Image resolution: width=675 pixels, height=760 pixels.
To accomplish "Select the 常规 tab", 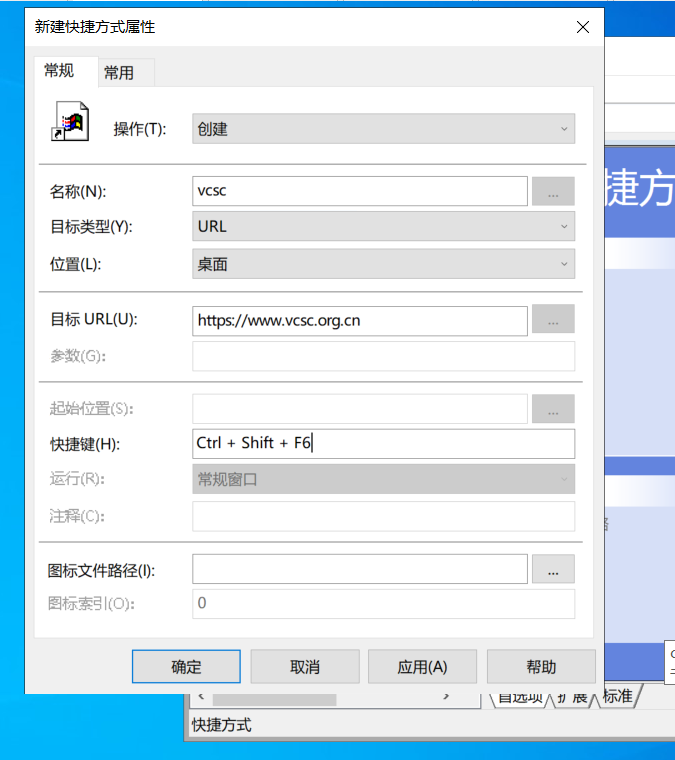I will (59, 71).
